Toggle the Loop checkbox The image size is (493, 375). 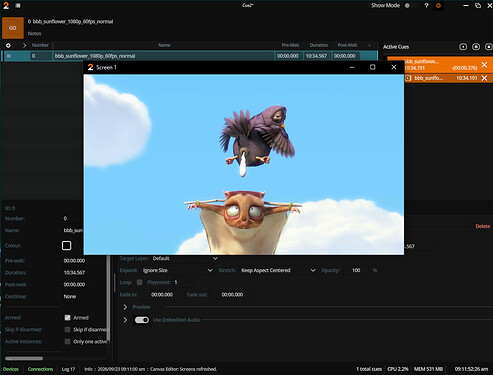tap(140, 282)
